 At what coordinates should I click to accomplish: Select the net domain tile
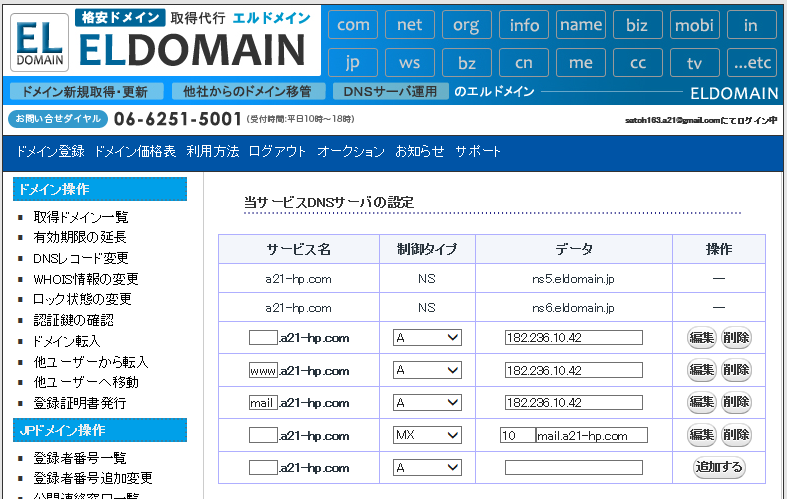coord(410,25)
